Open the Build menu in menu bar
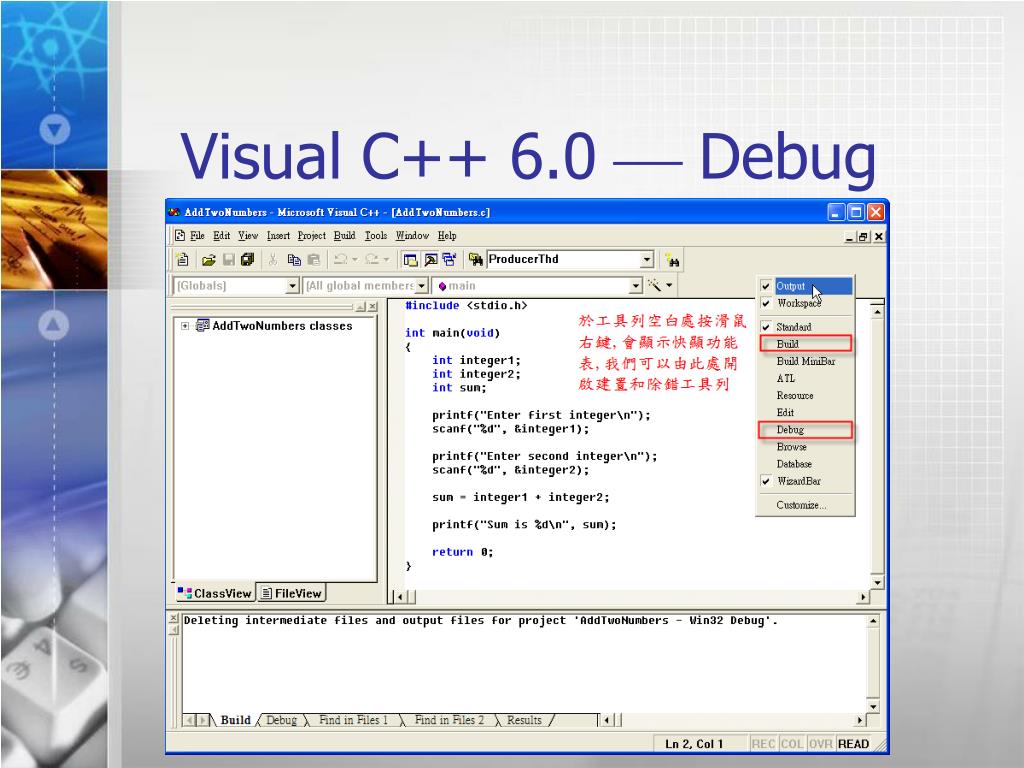This screenshot has width=1024, height=768. (345, 236)
